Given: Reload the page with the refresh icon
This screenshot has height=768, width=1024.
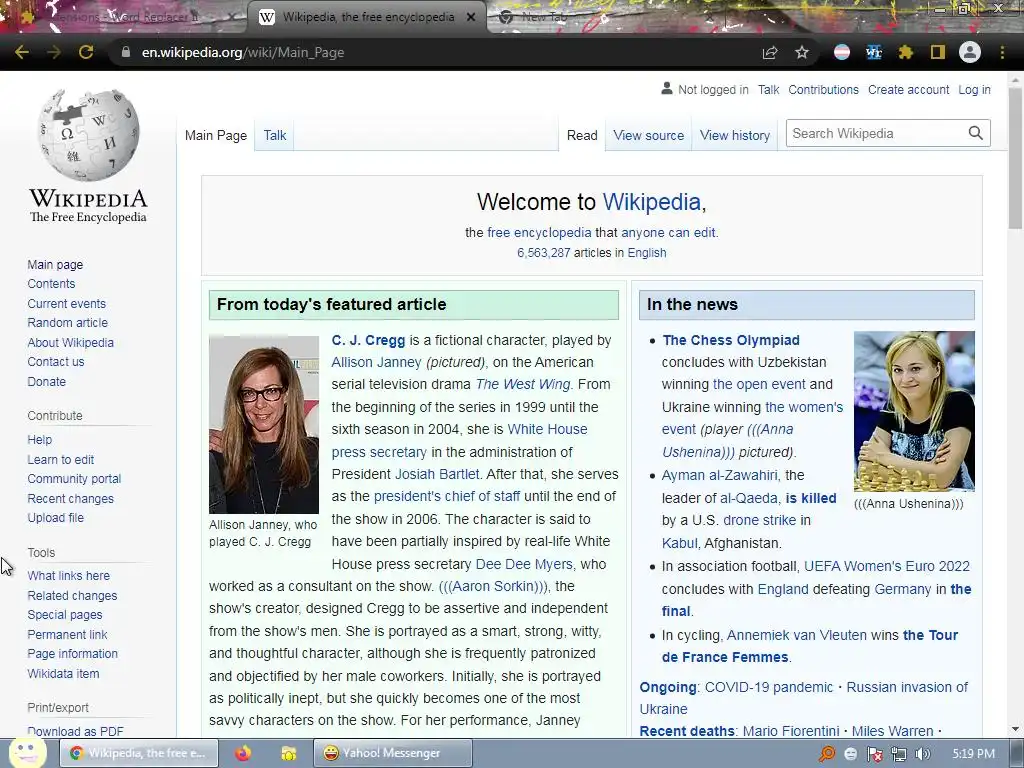Looking at the screenshot, I should [86, 52].
